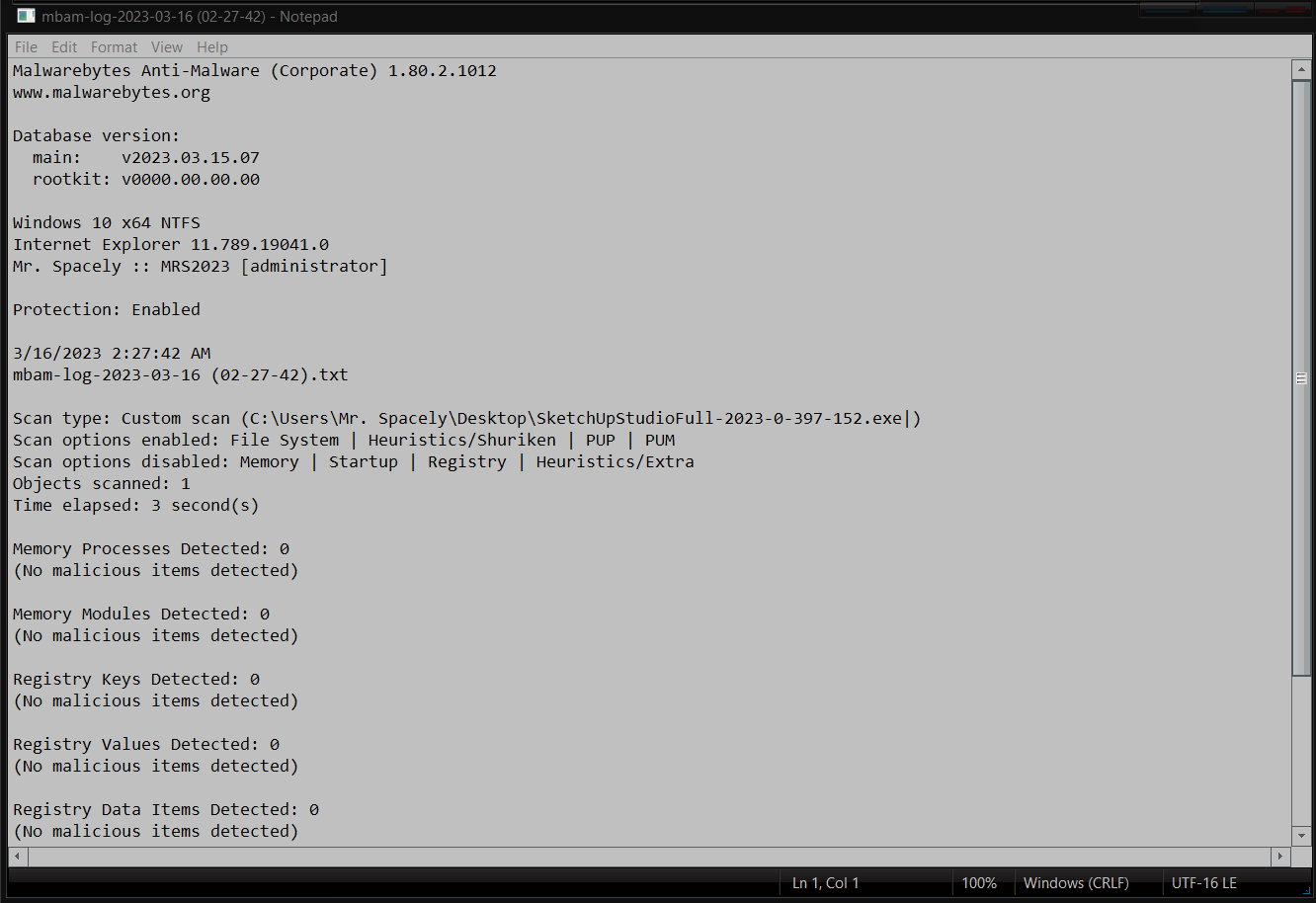This screenshot has width=1316, height=903.
Task: Click the 'Registry Data Items Detected: 0' line
Action: (166, 810)
